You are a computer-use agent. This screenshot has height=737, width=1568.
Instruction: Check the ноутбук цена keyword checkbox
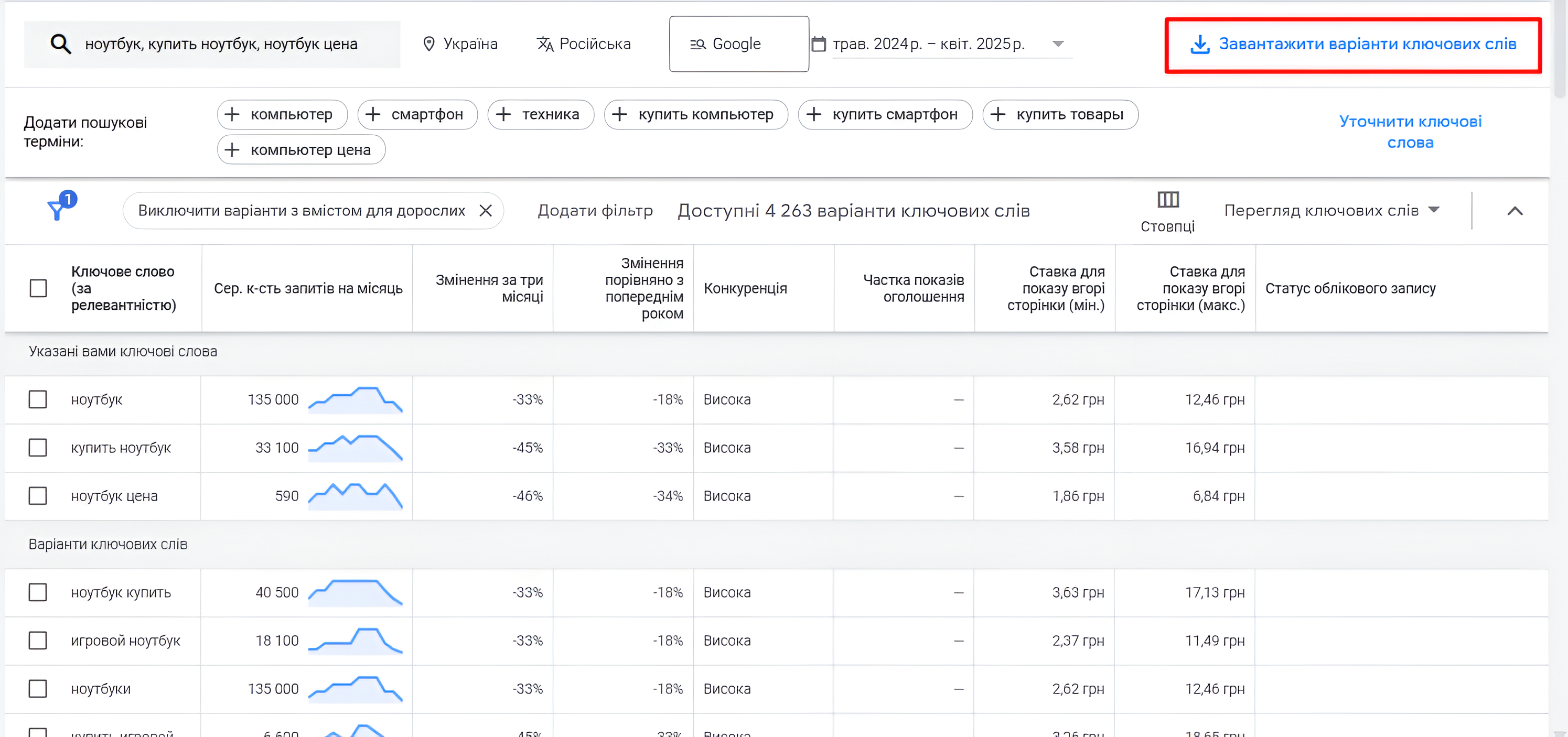coord(38,496)
